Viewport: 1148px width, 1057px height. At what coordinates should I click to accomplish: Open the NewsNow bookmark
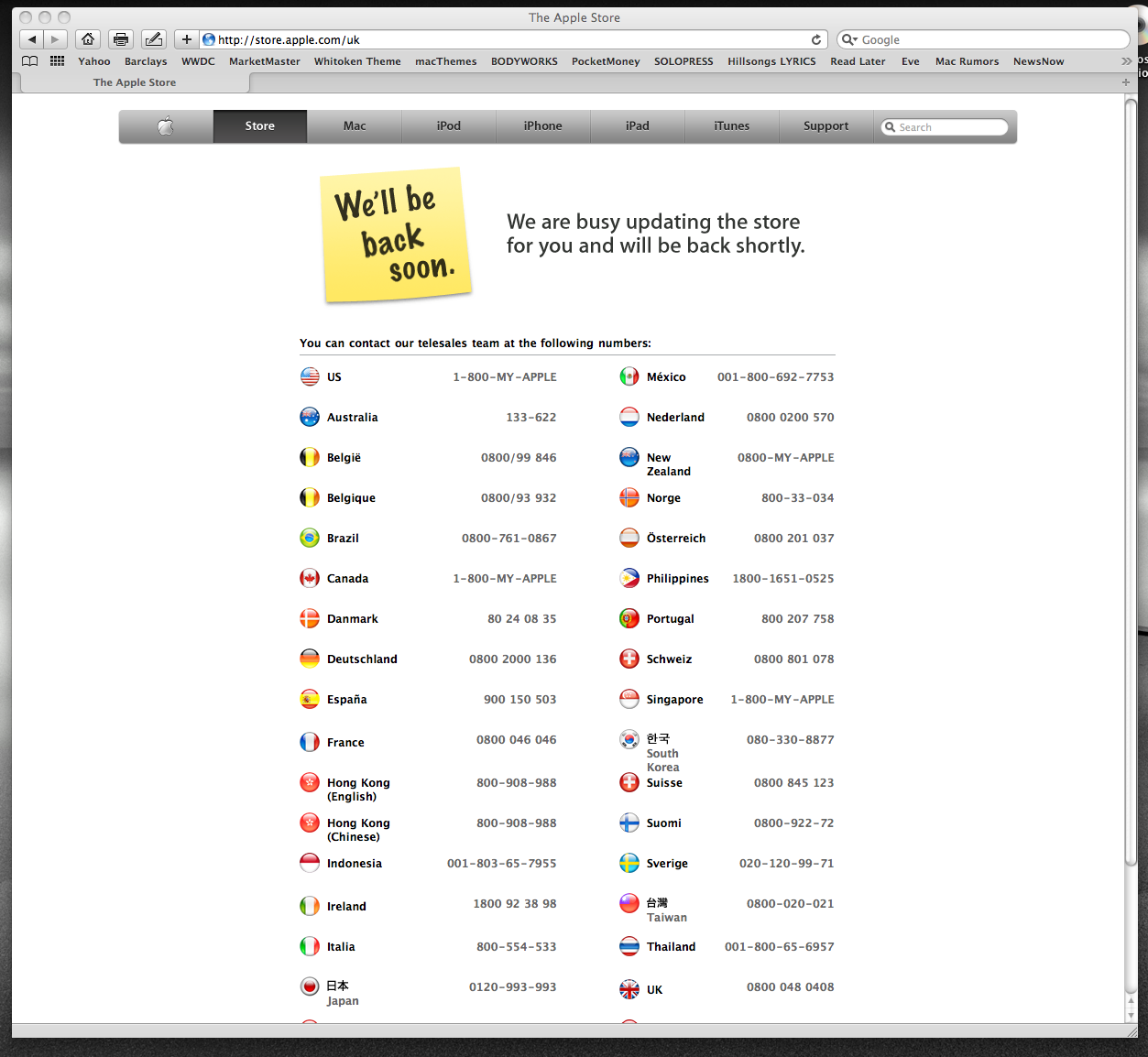[x=1039, y=61]
